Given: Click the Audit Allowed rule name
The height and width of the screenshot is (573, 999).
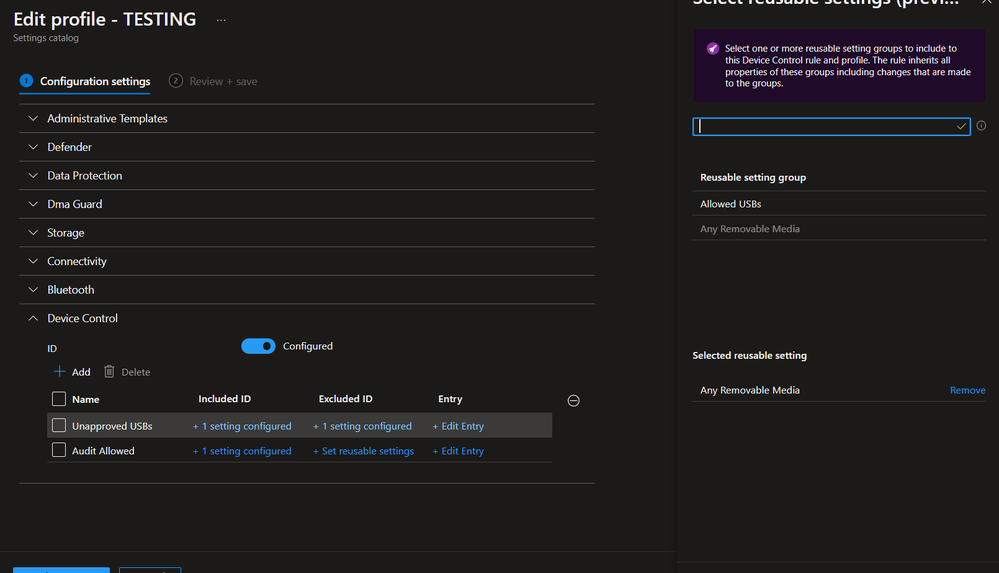Looking at the screenshot, I should [x=103, y=451].
